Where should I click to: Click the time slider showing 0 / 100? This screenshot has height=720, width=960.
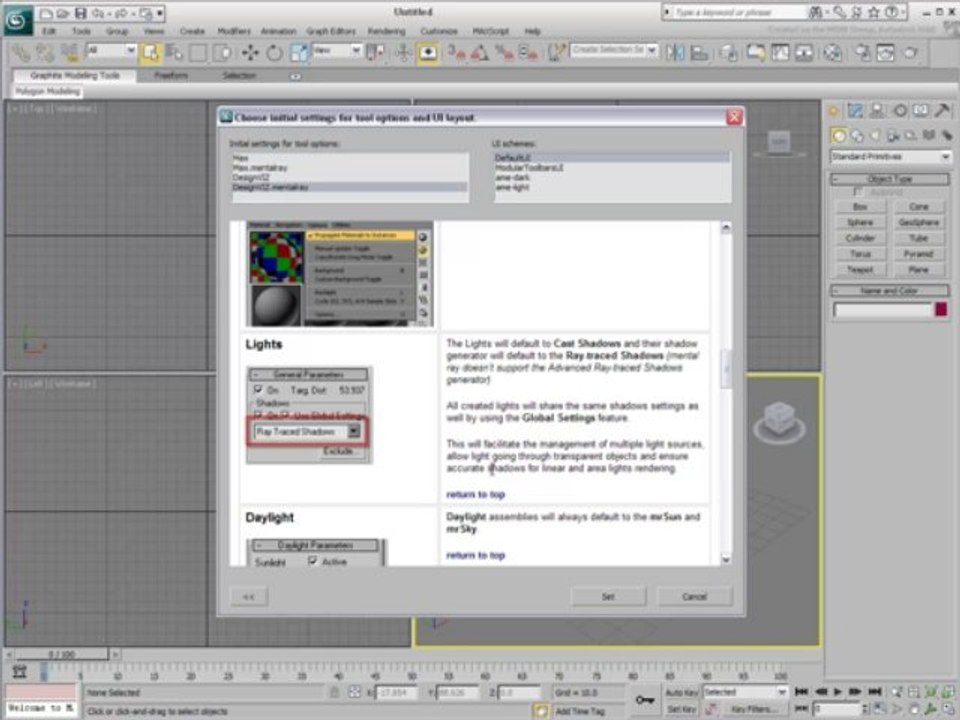[61, 654]
